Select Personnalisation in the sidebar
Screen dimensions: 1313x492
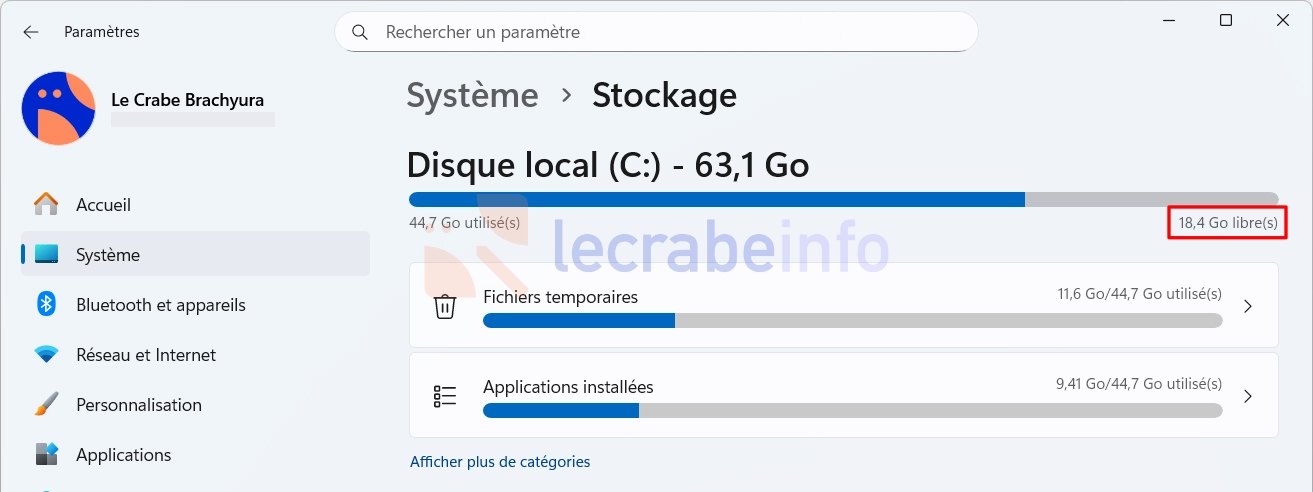[x=139, y=405]
